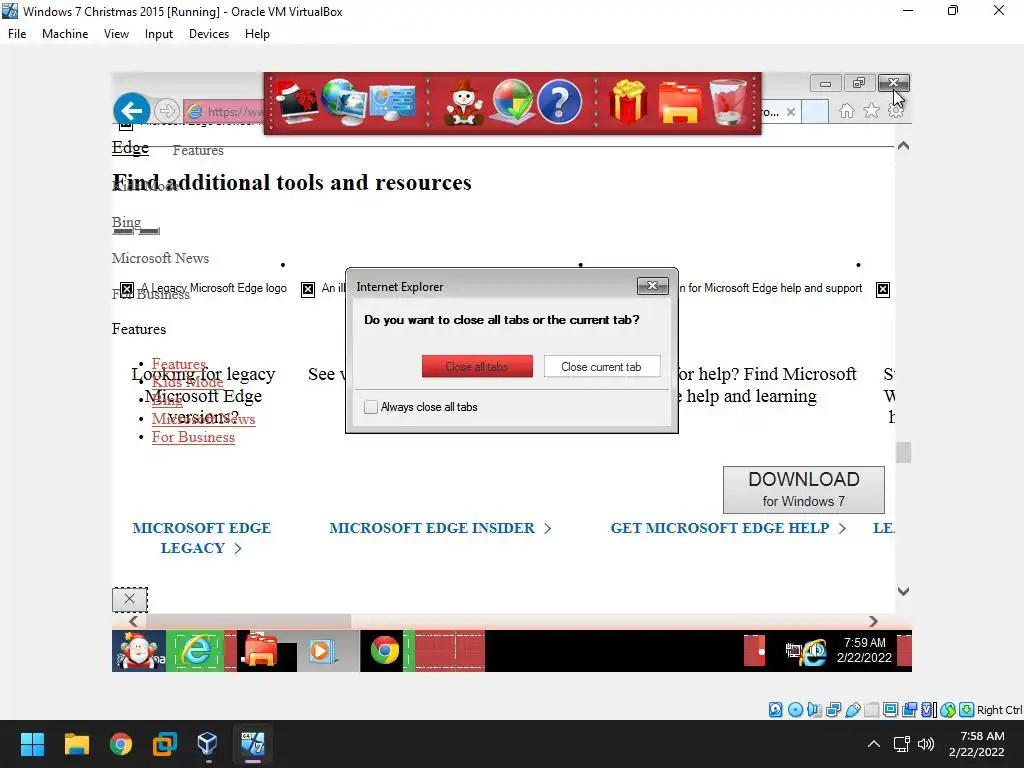Click horizontal scroll left arrow

click(x=133, y=621)
